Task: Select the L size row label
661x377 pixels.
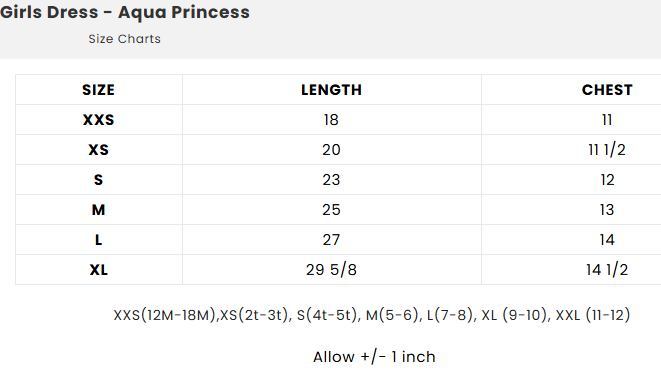Action: 98,240
